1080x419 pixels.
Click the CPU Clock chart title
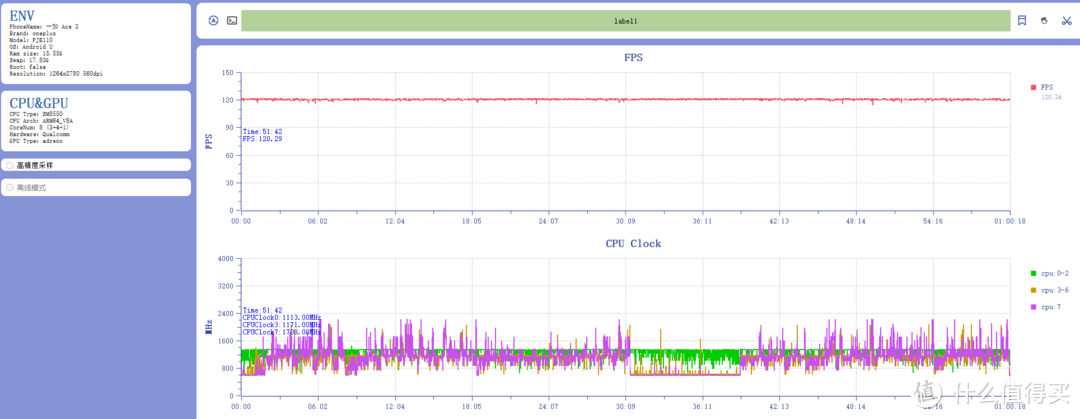(x=633, y=243)
